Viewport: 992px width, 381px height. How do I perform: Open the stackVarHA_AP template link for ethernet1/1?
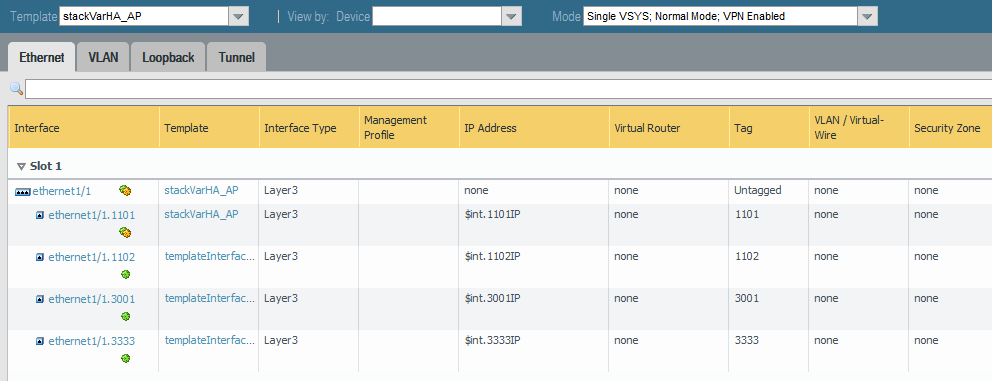tap(201, 190)
